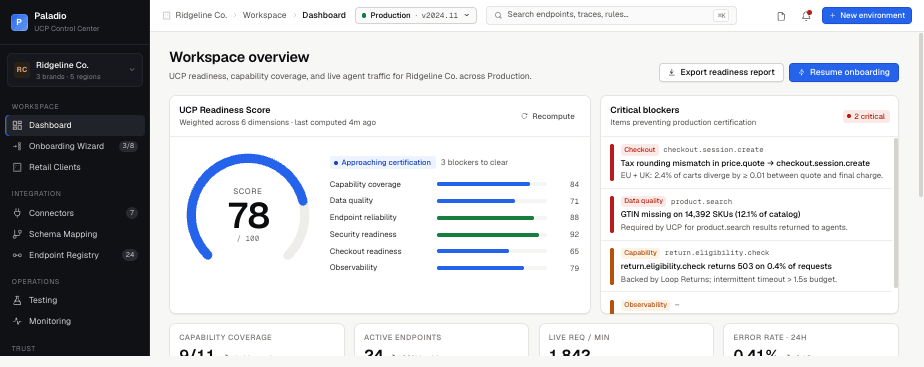
Task: Click the Monitoring pulse icon
Action: [17, 321]
